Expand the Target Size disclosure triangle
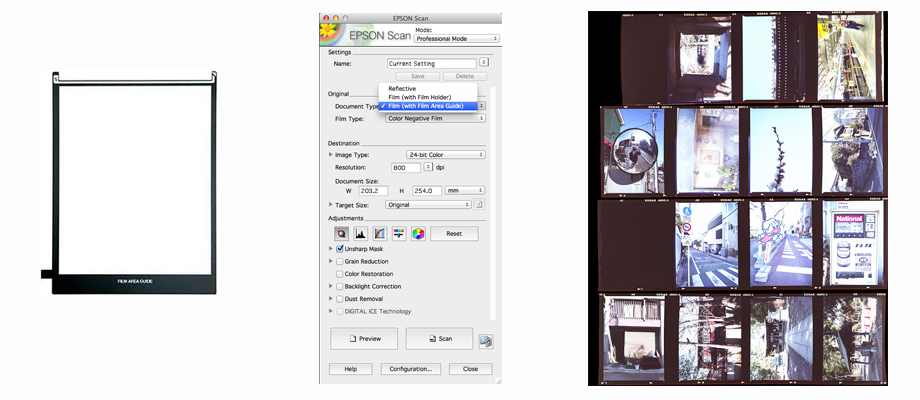The image size is (920, 400). tap(331, 205)
